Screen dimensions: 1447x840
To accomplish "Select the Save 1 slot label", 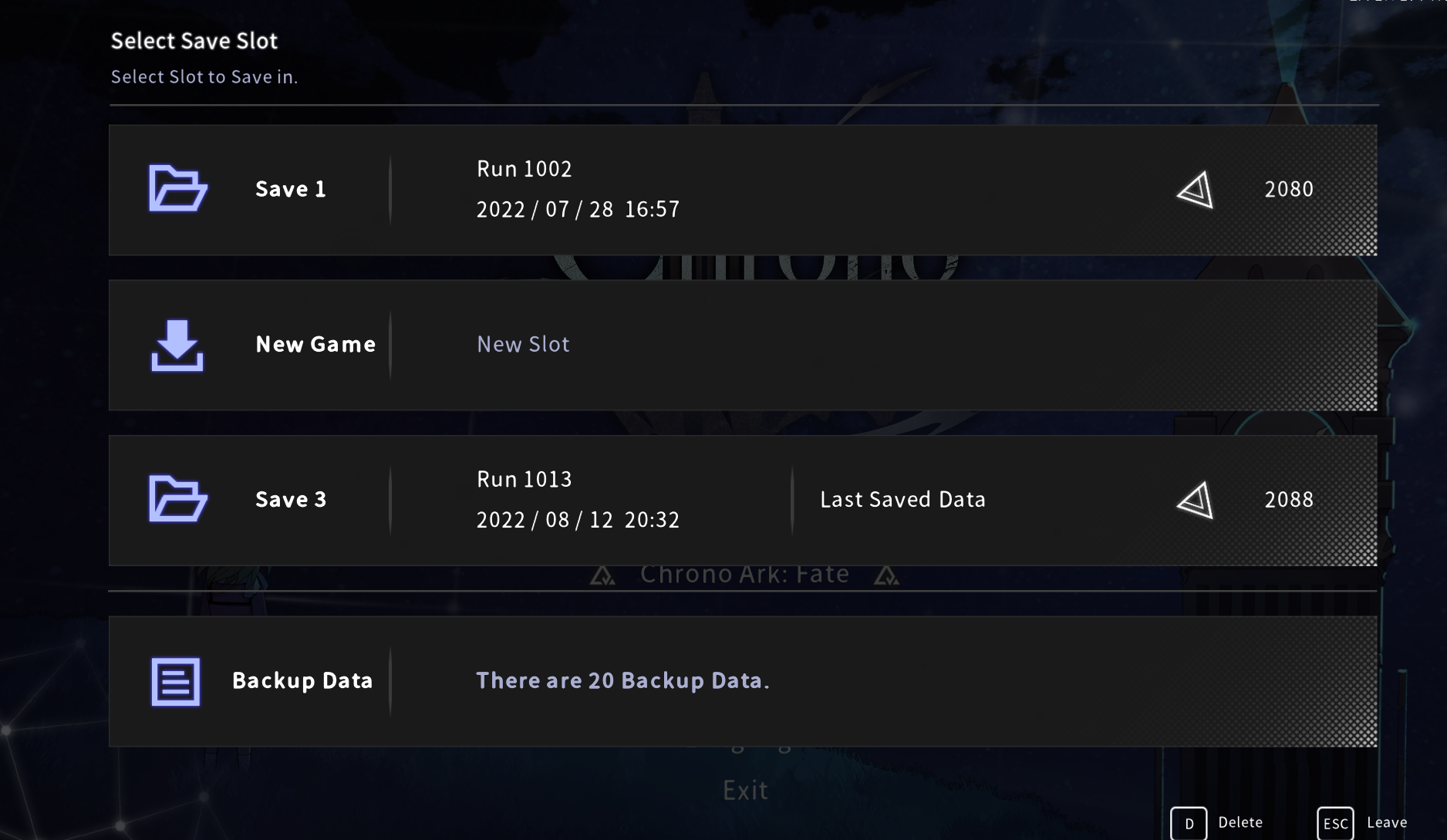I will [291, 189].
